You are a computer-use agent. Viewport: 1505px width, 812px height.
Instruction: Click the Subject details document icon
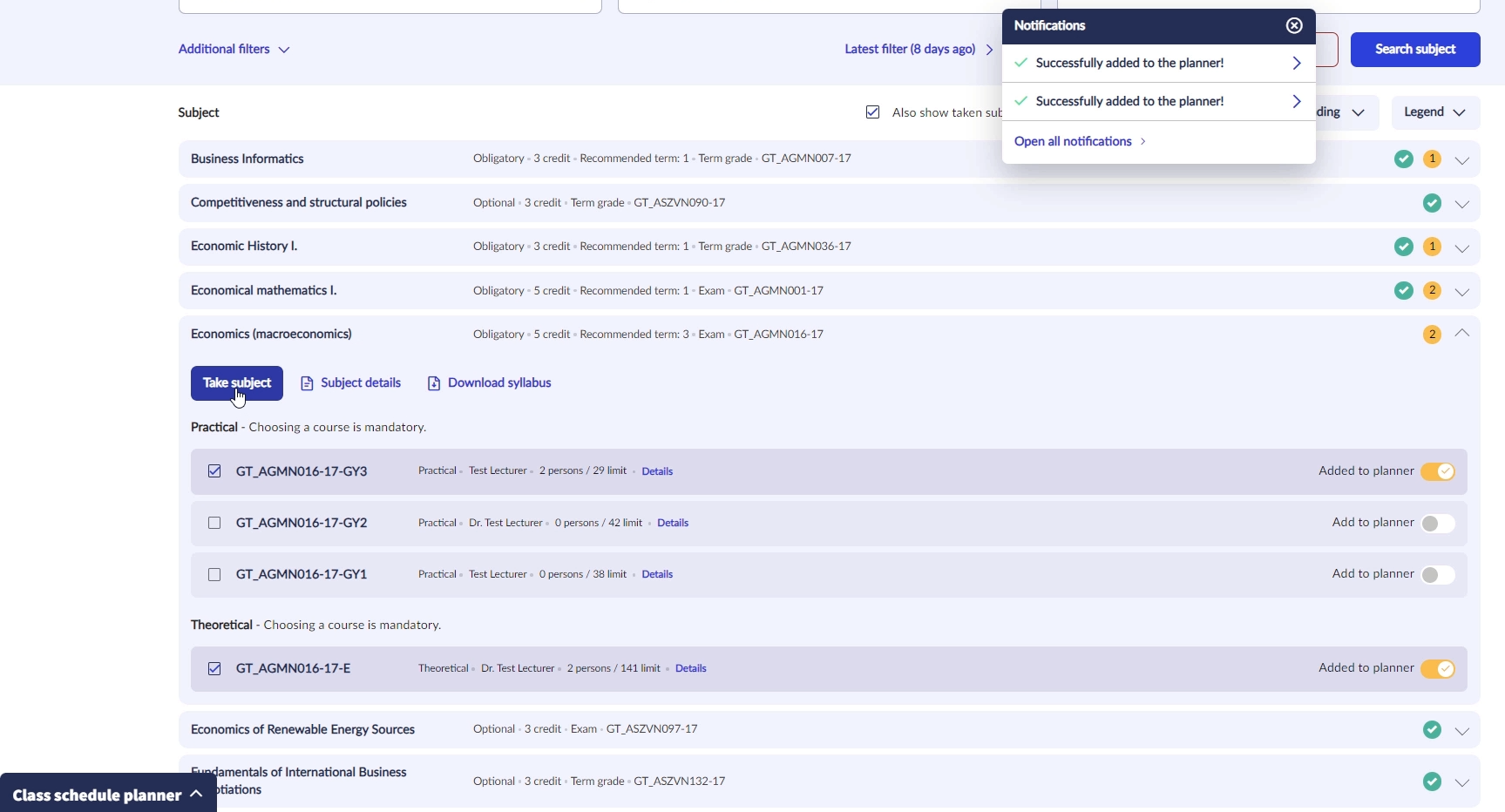point(307,383)
